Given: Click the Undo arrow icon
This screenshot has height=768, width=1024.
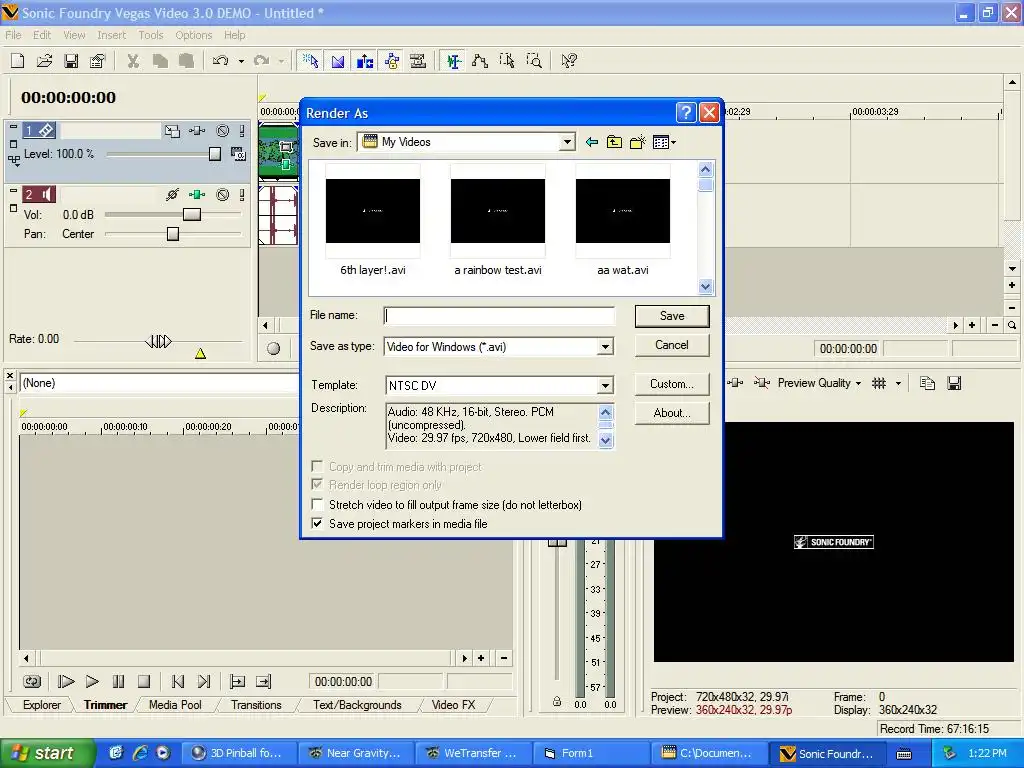Looking at the screenshot, I should (221, 61).
